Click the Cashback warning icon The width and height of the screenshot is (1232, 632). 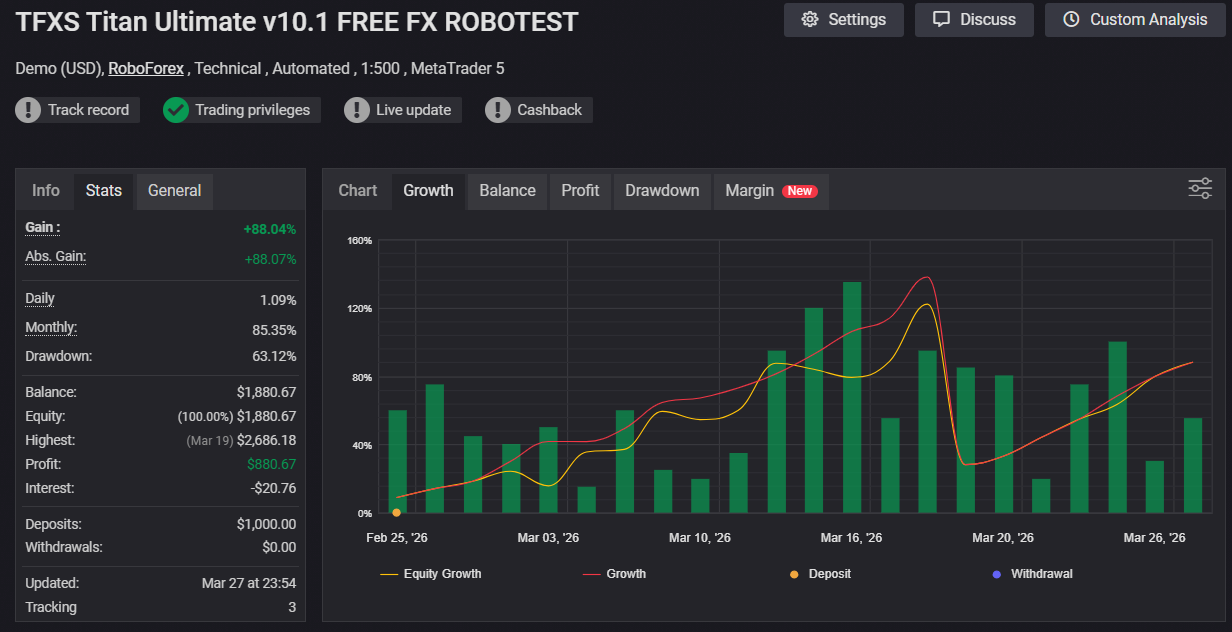(498, 110)
